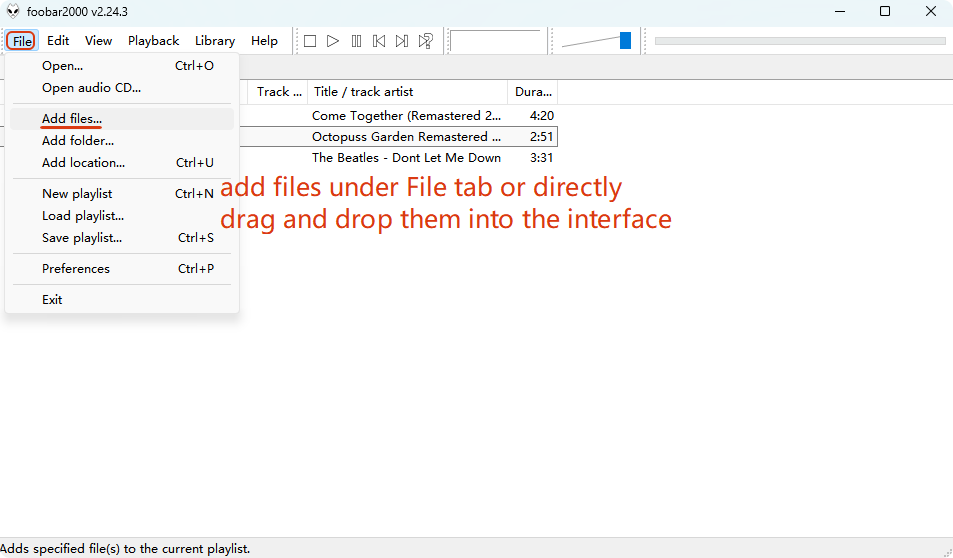
Task: Skip to the previous track
Action: tap(379, 41)
